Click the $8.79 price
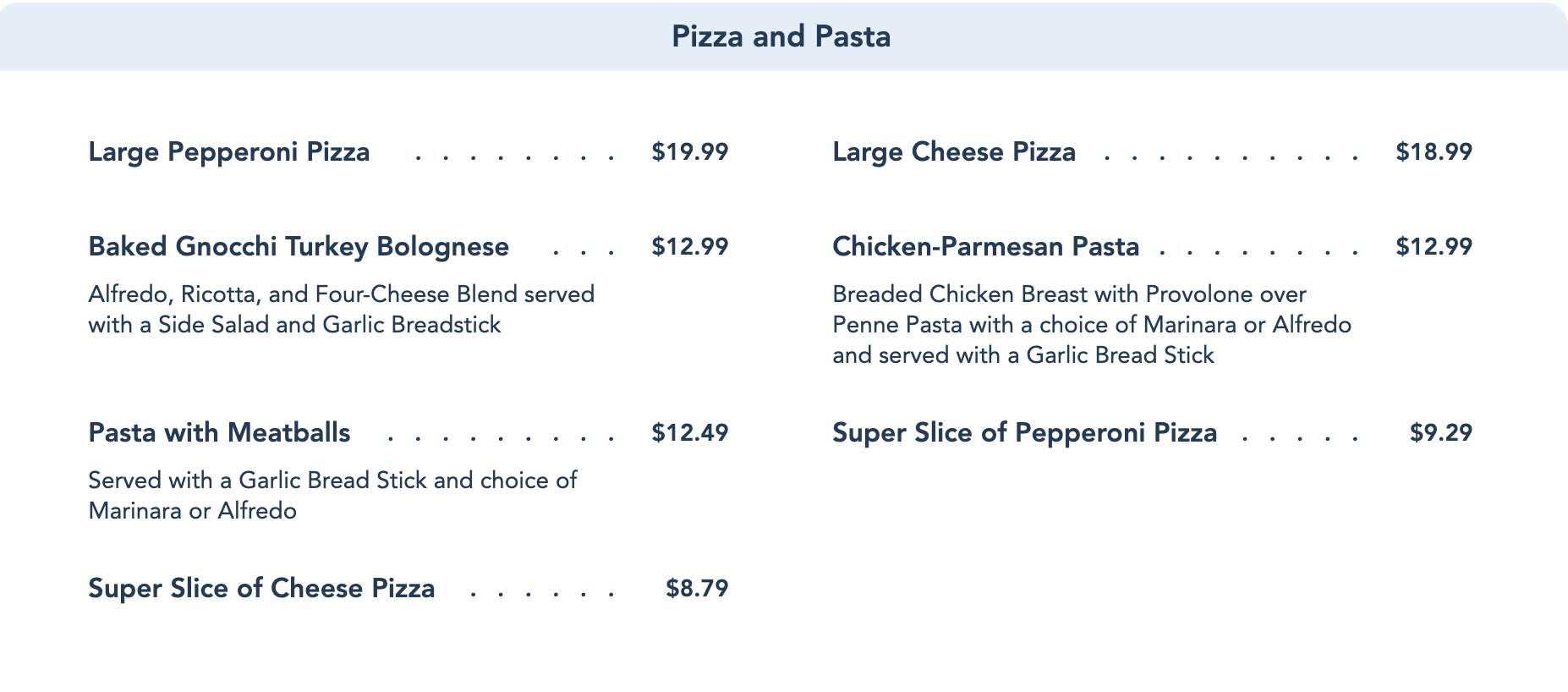The height and width of the screenshot is (692, 1568). pos(696,589)
